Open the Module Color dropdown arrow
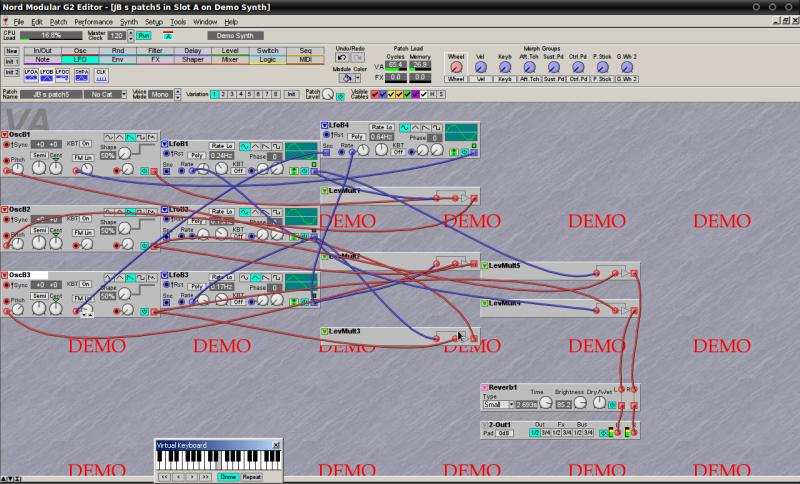 pyautogui.click(x=358, y=78)
